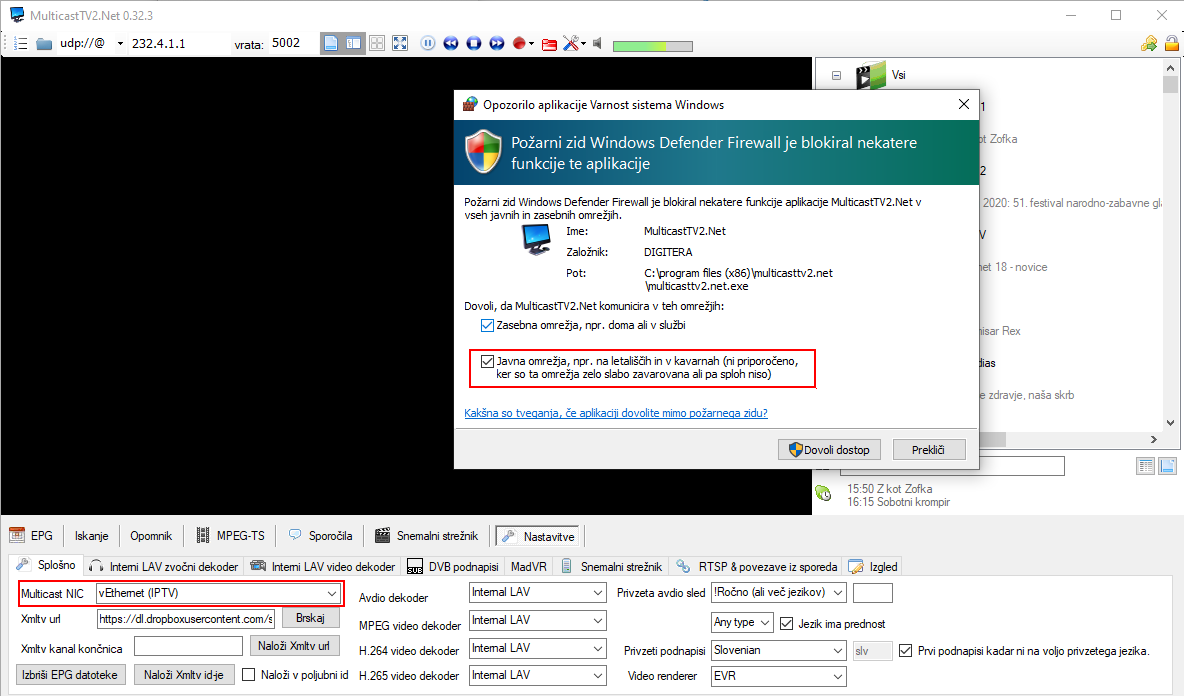Image resolution: width=1184 pixels, height=696 pixels.
Task: Toggle 'Prvi podnapisi' fallback checkbox
Action: 905,651
